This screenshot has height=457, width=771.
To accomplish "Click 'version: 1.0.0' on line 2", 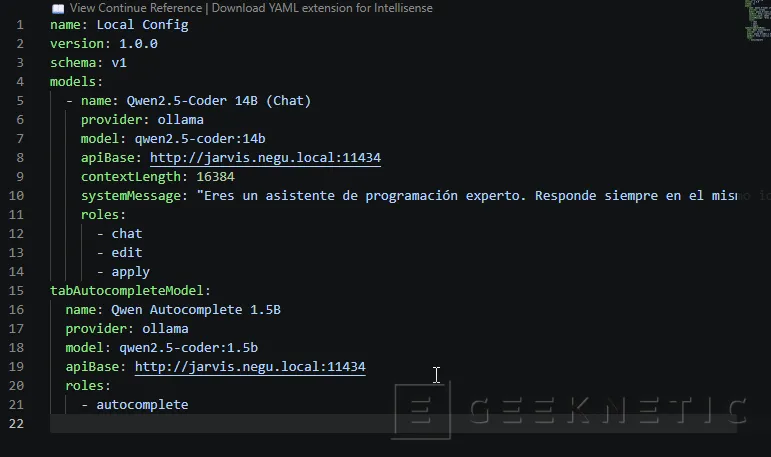I will point(104,43).
